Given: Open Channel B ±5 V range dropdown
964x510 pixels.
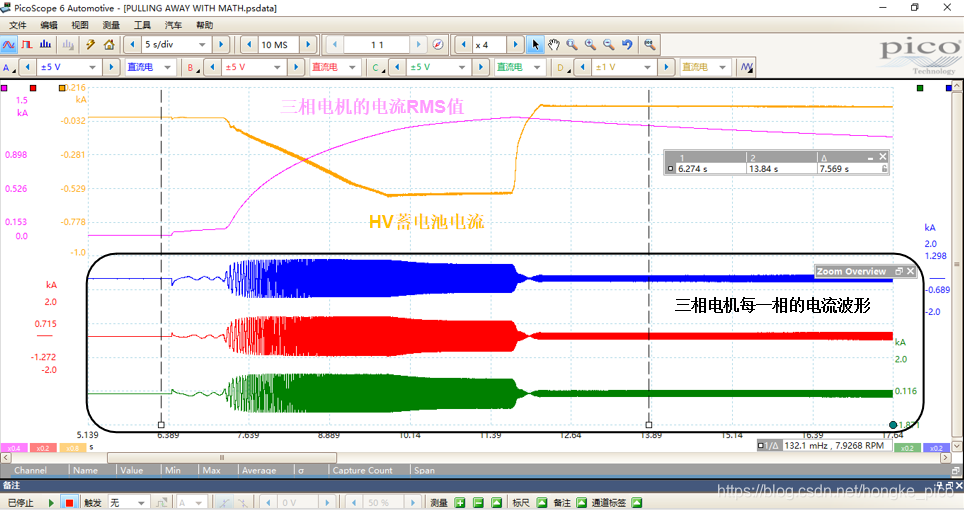Looking at the screenshot, I should pyautogui.click(x=253, y=67).
